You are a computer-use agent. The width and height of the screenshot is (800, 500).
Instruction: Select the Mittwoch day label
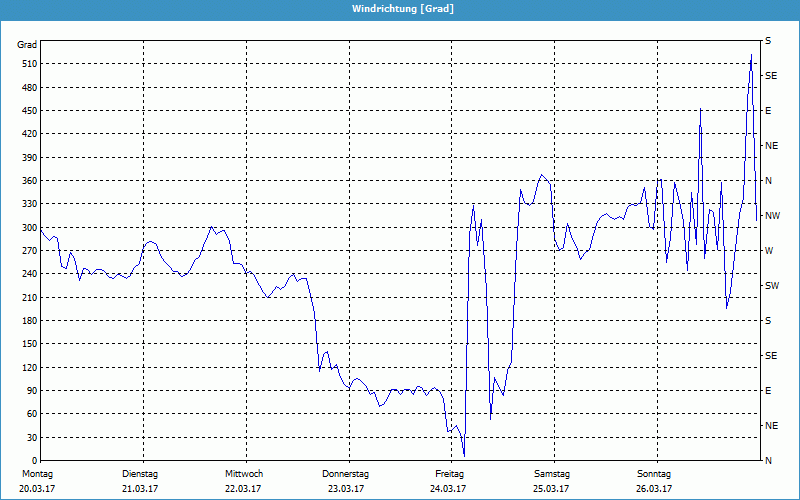244,473
